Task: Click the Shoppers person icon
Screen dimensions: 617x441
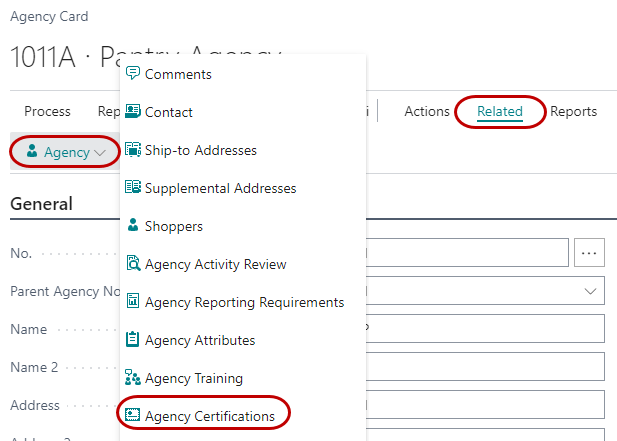Action: [x=132, y=226]
